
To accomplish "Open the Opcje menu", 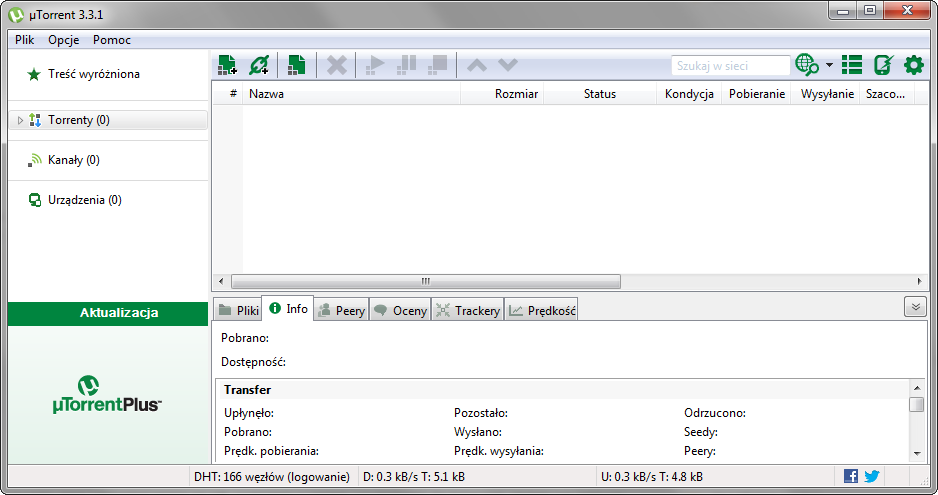I will click(x=64, y=40).
